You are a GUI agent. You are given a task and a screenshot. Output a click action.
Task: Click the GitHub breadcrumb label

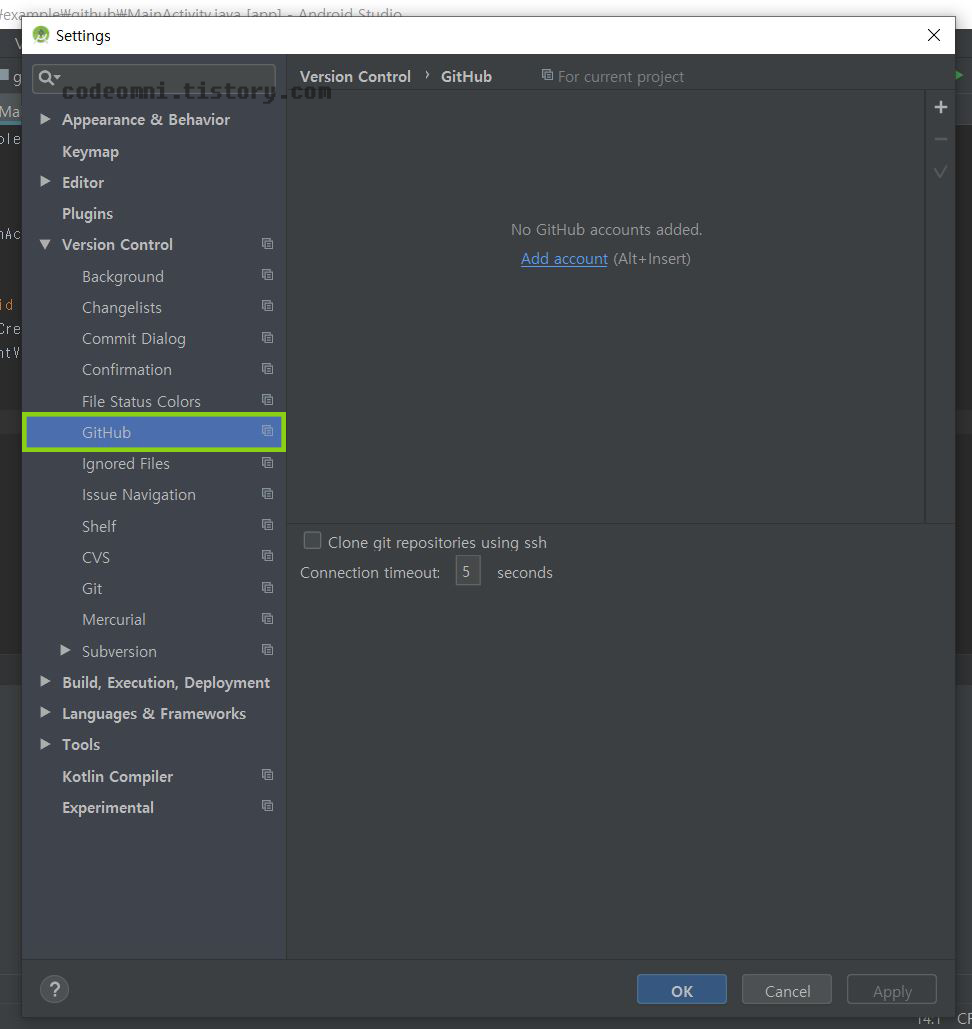pos(466,77)
